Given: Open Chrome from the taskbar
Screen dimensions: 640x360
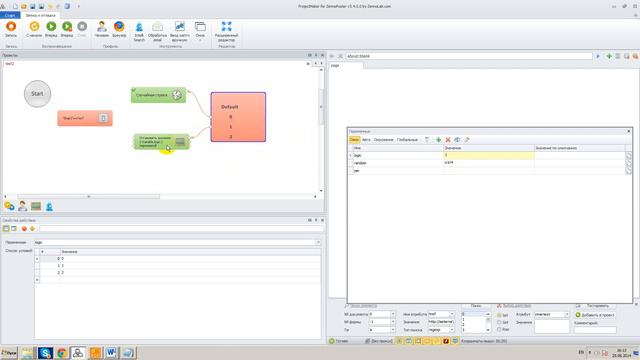Looking at the screenshot, I should click(x=62, y=353).
